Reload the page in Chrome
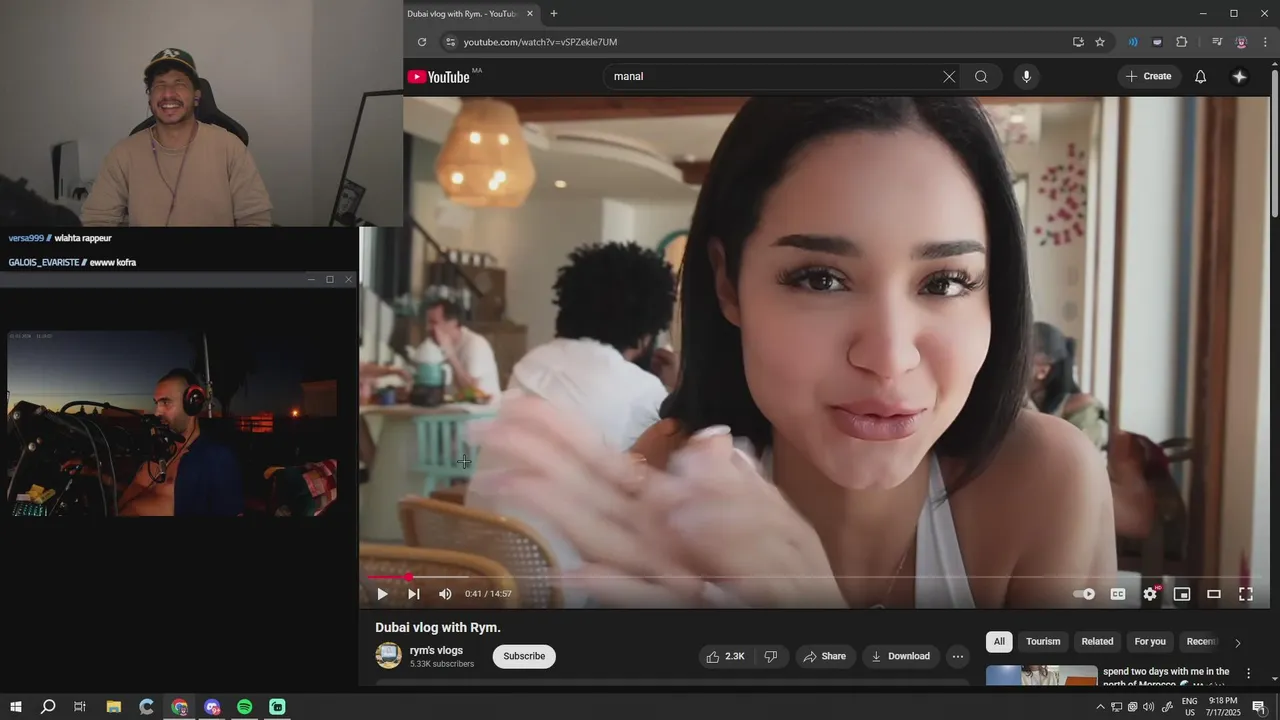This screenshot has width=1280, height=720. coord(422,42)
